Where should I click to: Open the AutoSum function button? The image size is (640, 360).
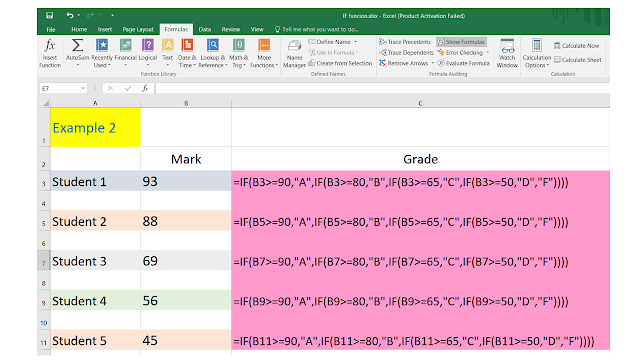(x=77, y=53)
